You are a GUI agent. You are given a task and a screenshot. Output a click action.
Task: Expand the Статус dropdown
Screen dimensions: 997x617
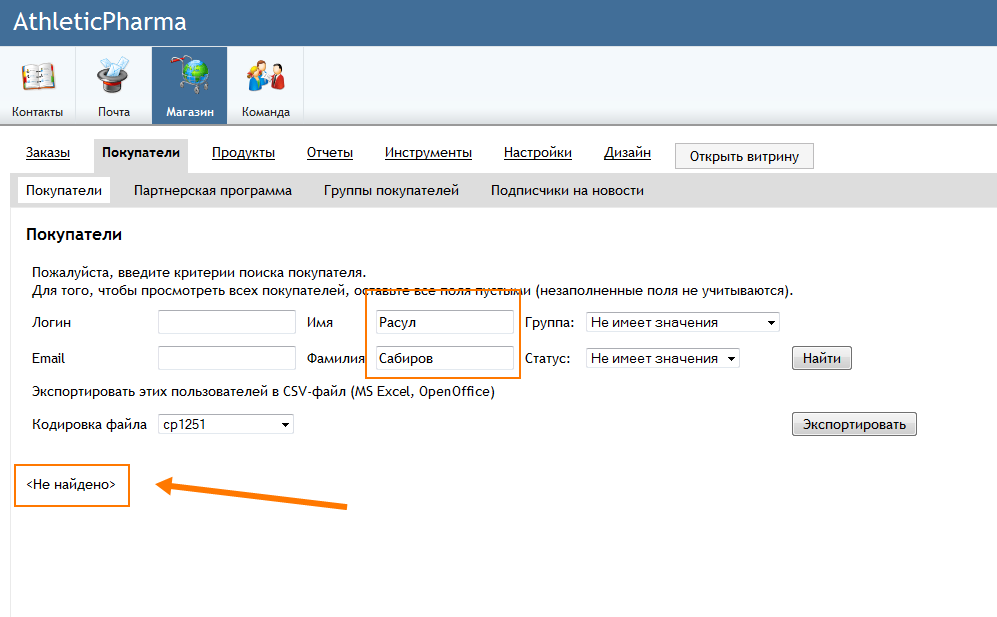(x=662, y=358)
